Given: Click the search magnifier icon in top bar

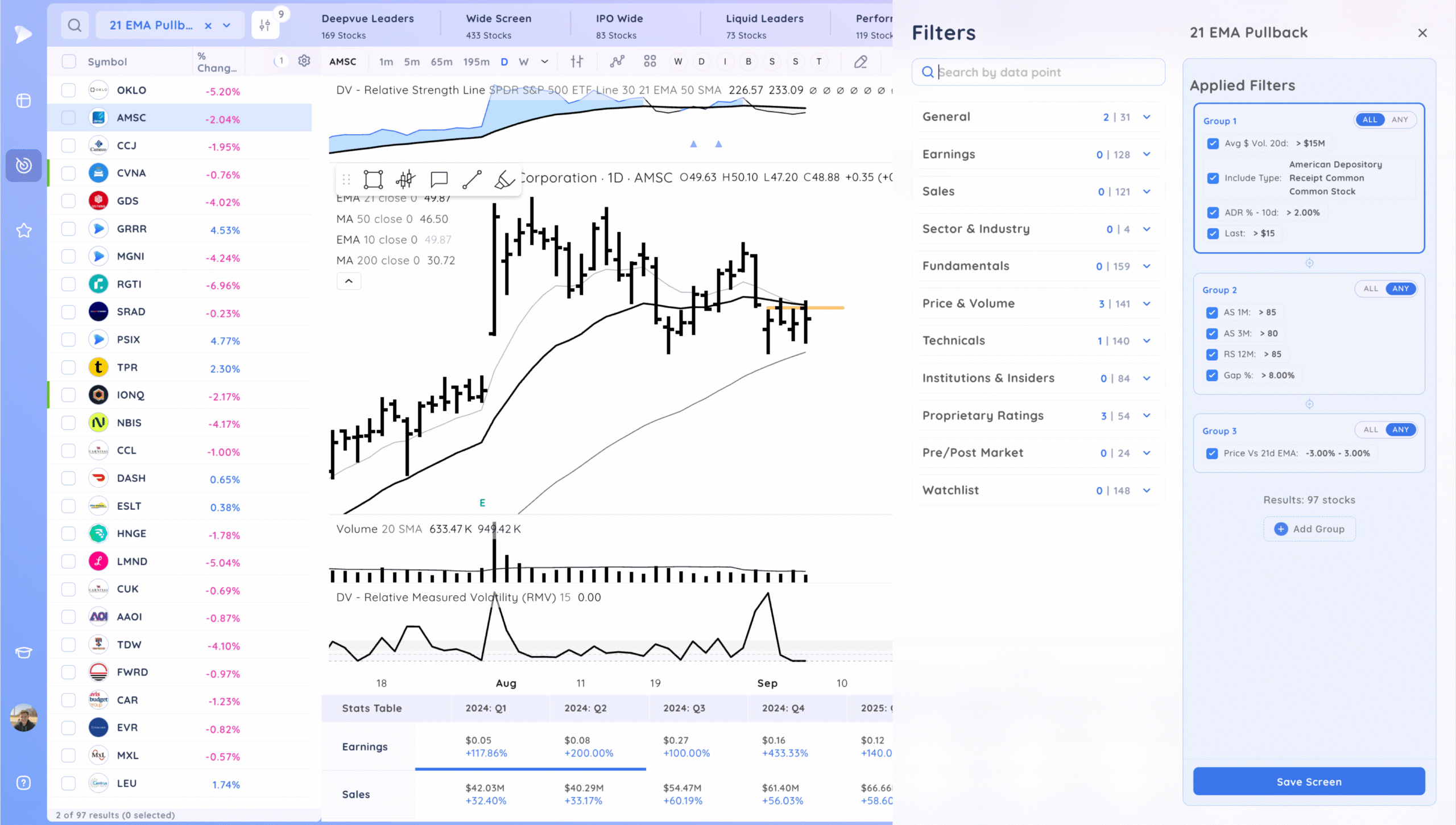Looking at the screenshot, I should point(75,25).
